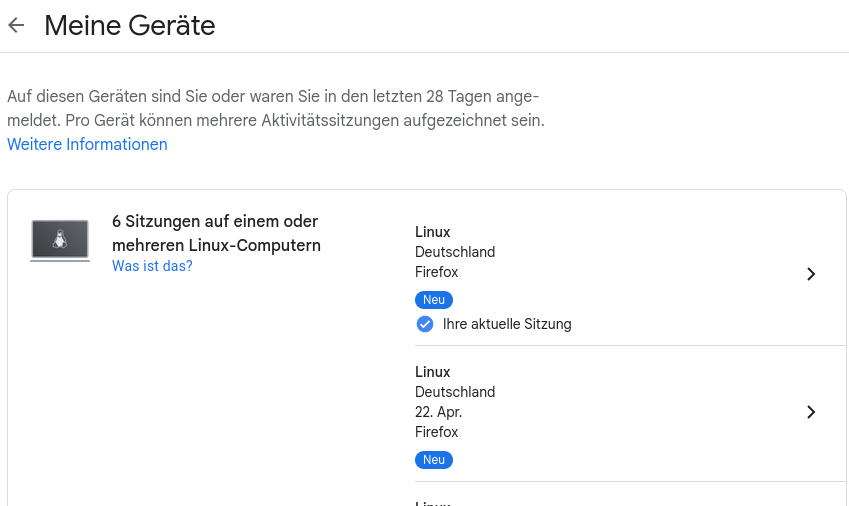Click Firefox in the 22. Apr. session

click(x=437, y=432)
